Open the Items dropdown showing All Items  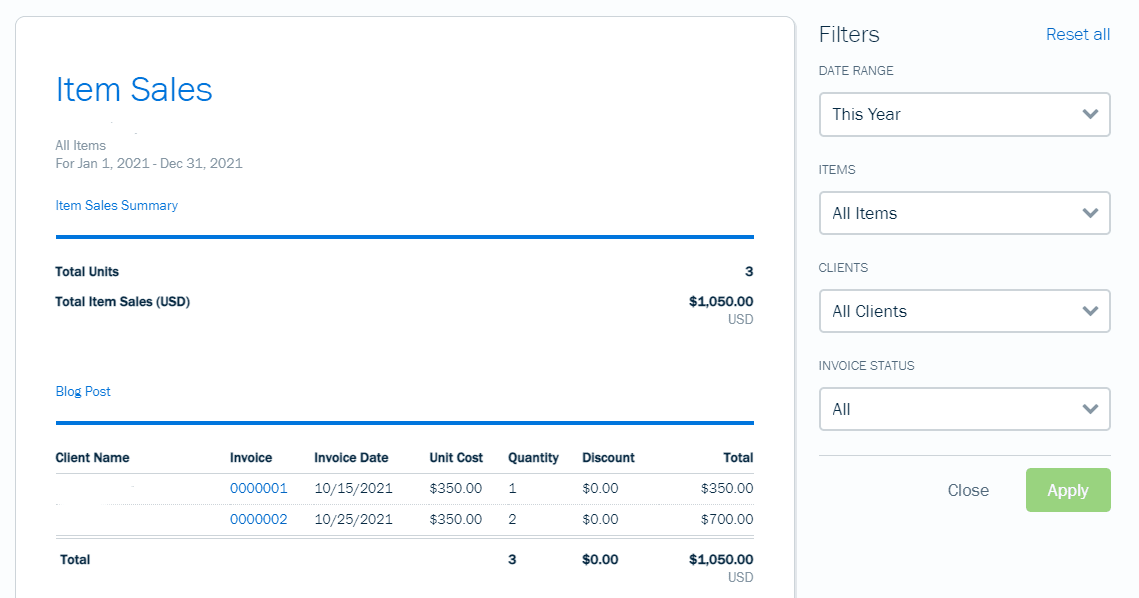coord(963,213)
